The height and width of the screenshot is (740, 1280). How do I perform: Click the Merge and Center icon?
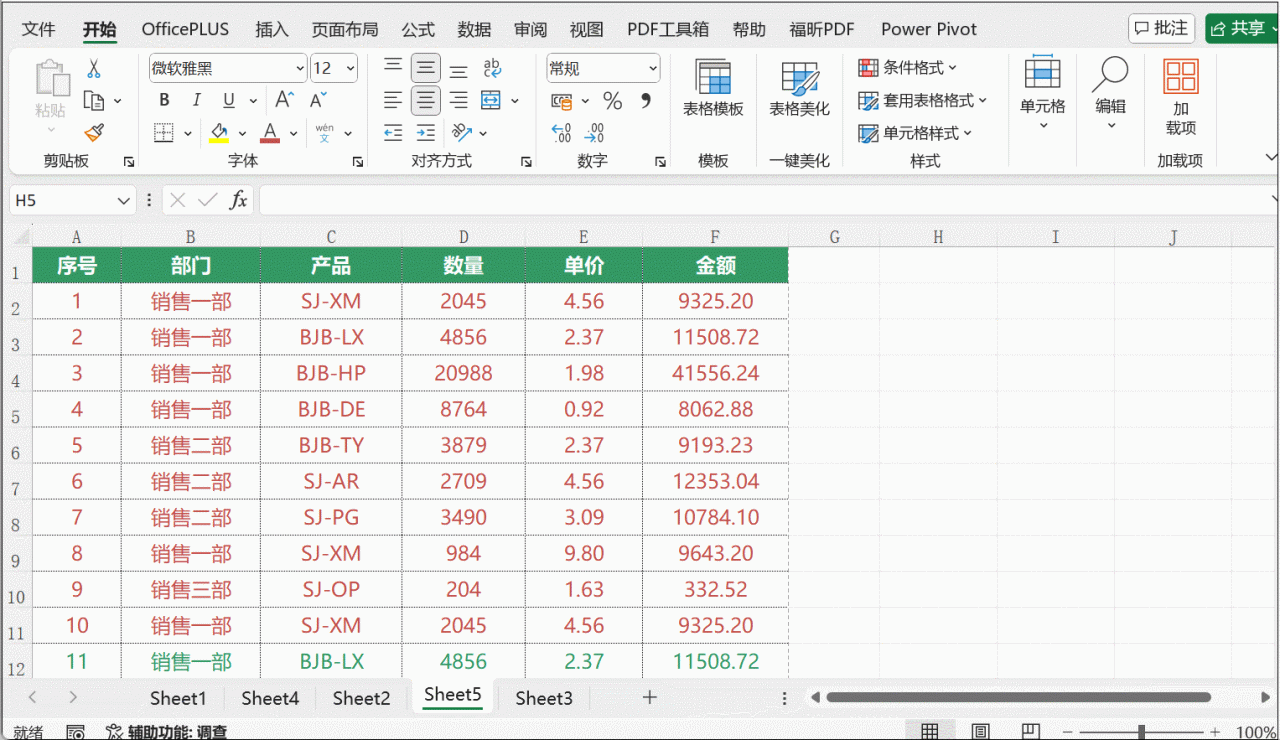pos(491,100)
